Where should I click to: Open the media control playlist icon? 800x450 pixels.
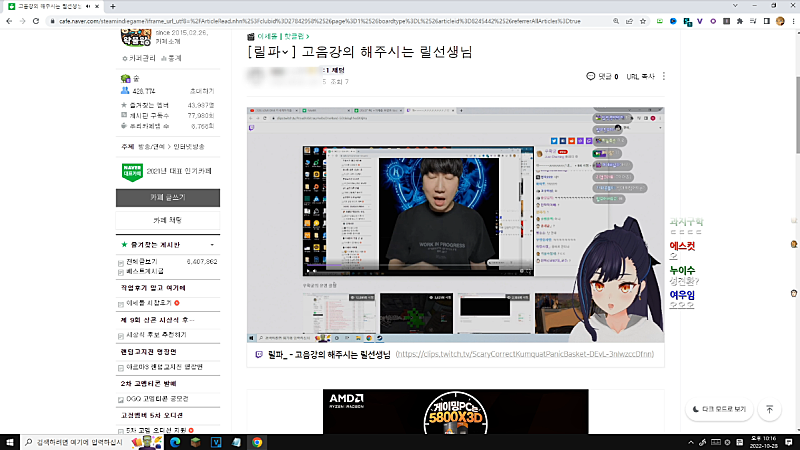753,21
